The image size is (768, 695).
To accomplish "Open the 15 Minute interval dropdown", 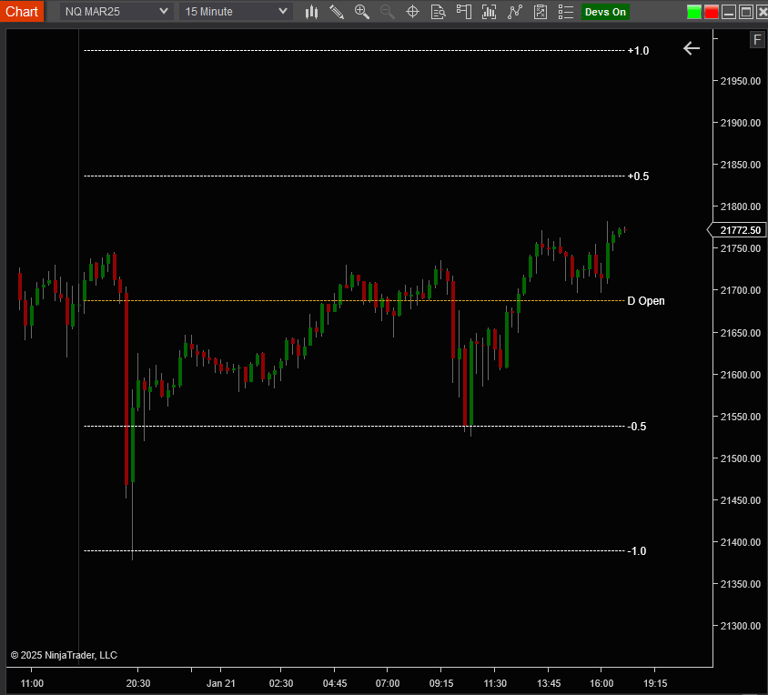I will click(x=236, y=12).
